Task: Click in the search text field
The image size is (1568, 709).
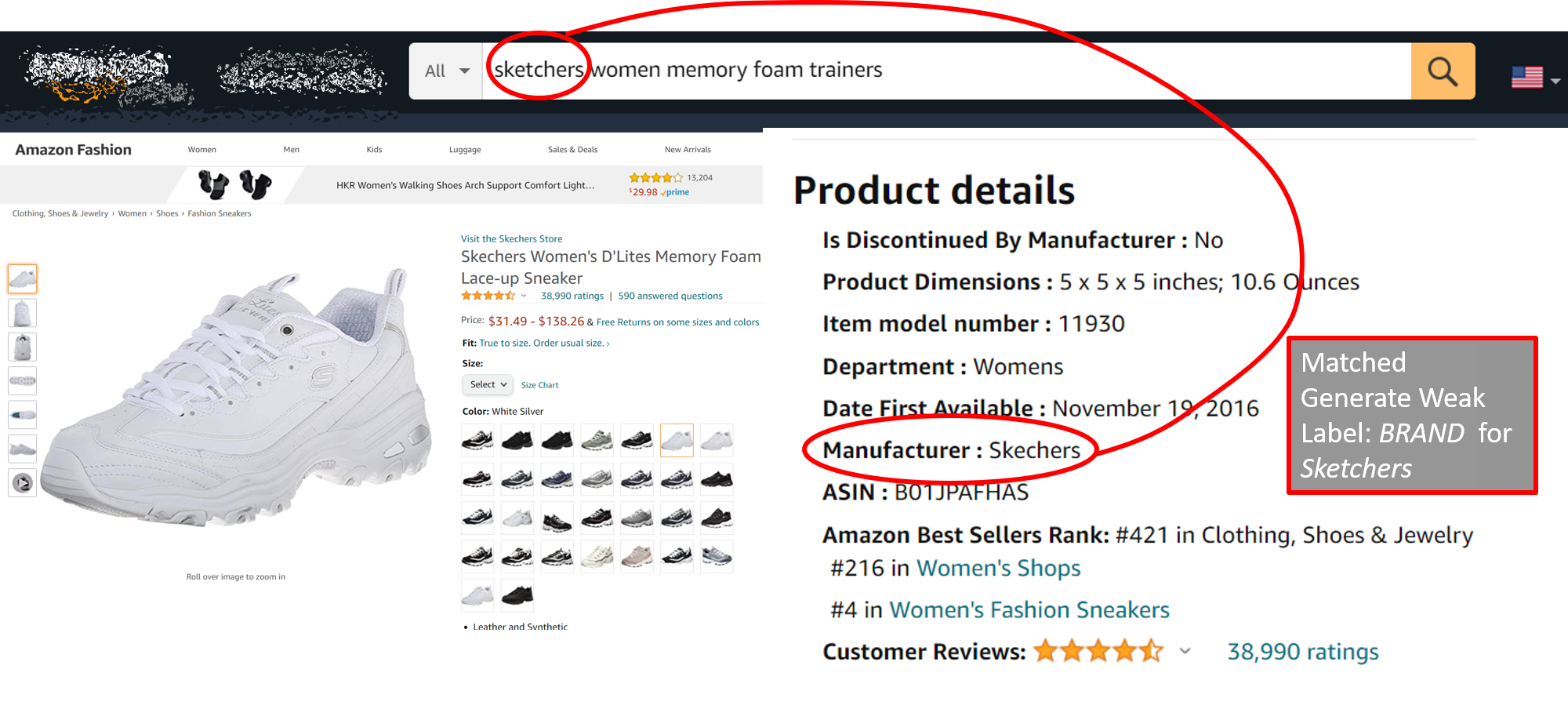Action: [x=941, y=71]
